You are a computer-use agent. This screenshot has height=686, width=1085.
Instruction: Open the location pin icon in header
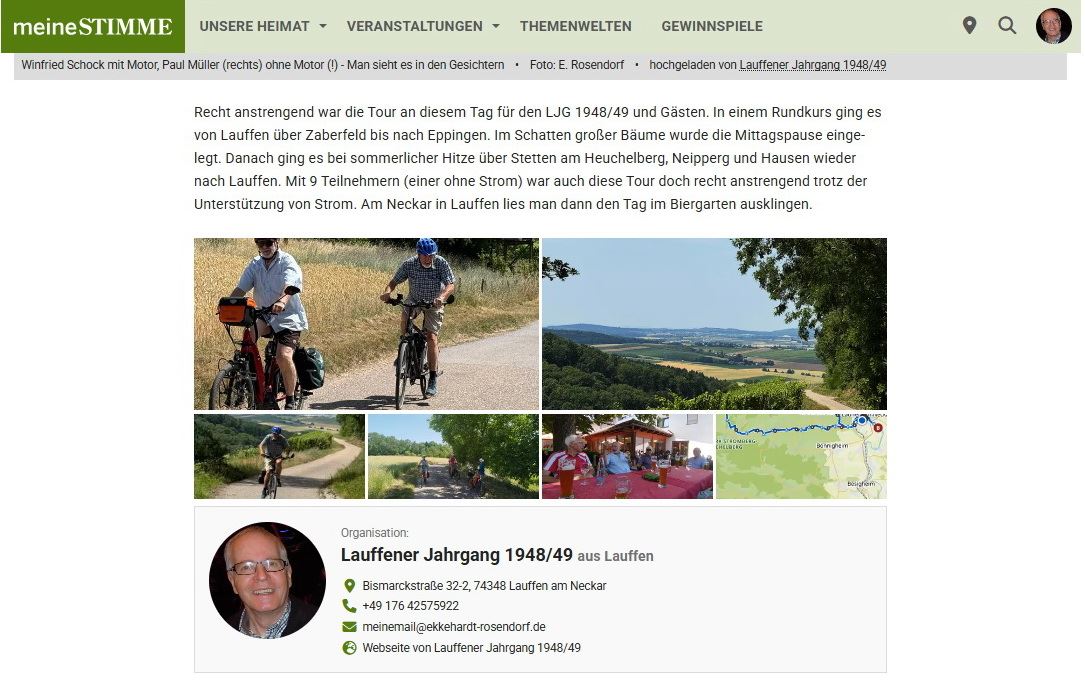[x=969, y=26]
